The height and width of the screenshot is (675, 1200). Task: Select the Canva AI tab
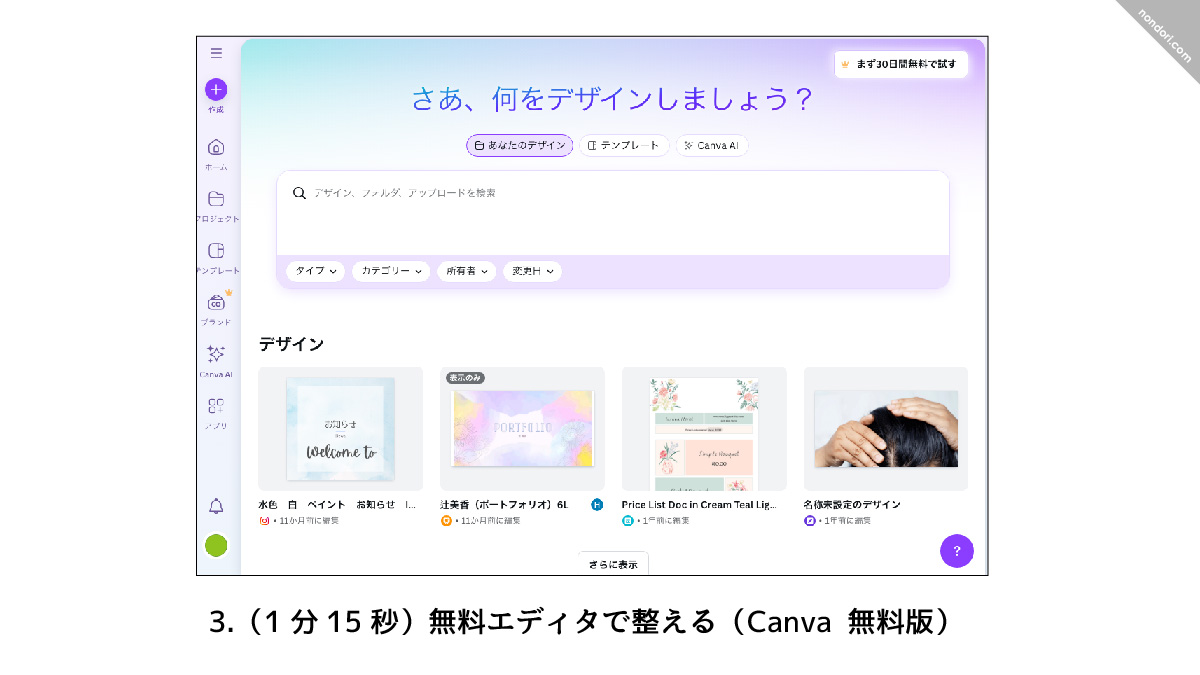pyautogui.click(x=712, y=146)
